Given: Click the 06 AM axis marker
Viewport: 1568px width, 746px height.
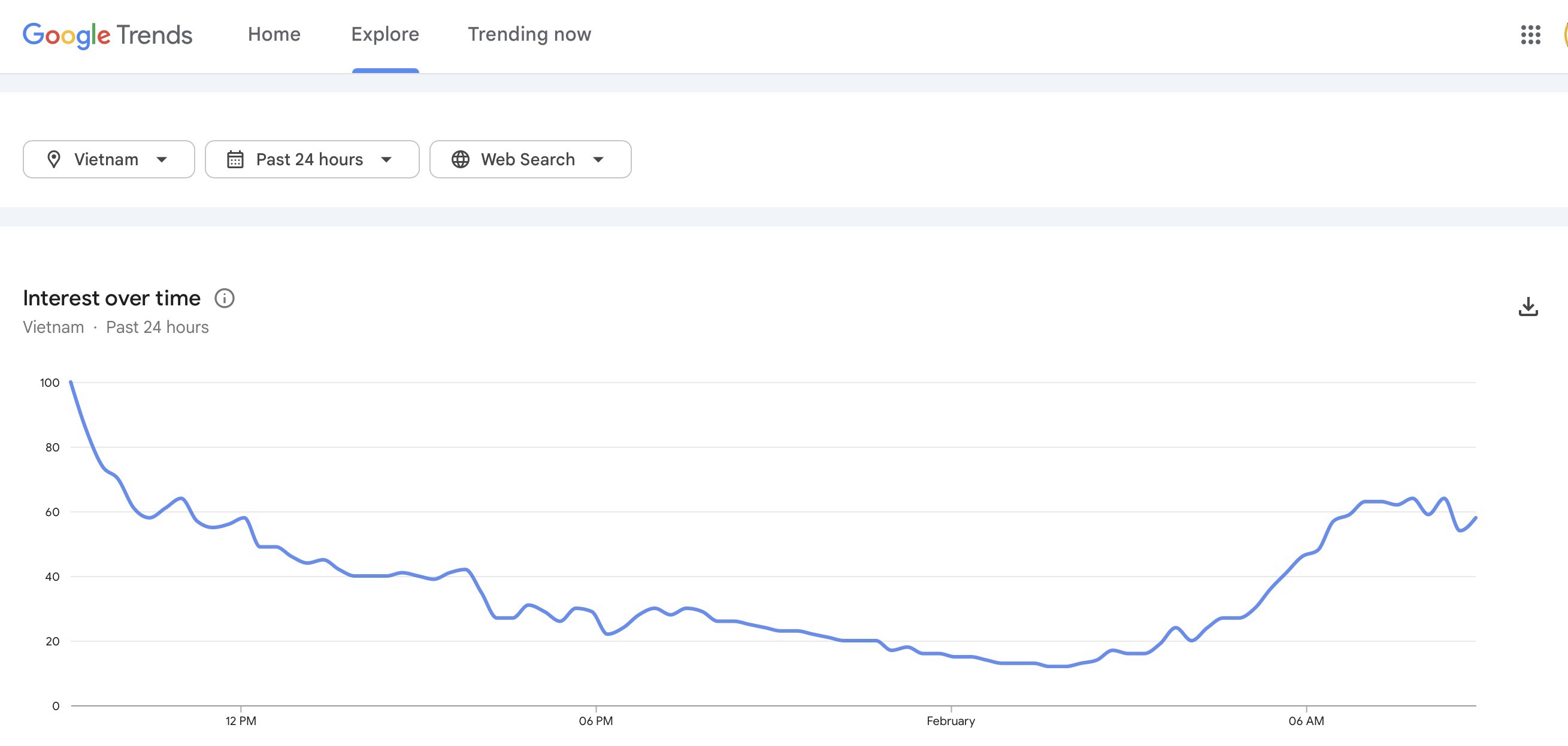Looking at the screenshot, I should 1306,721.
